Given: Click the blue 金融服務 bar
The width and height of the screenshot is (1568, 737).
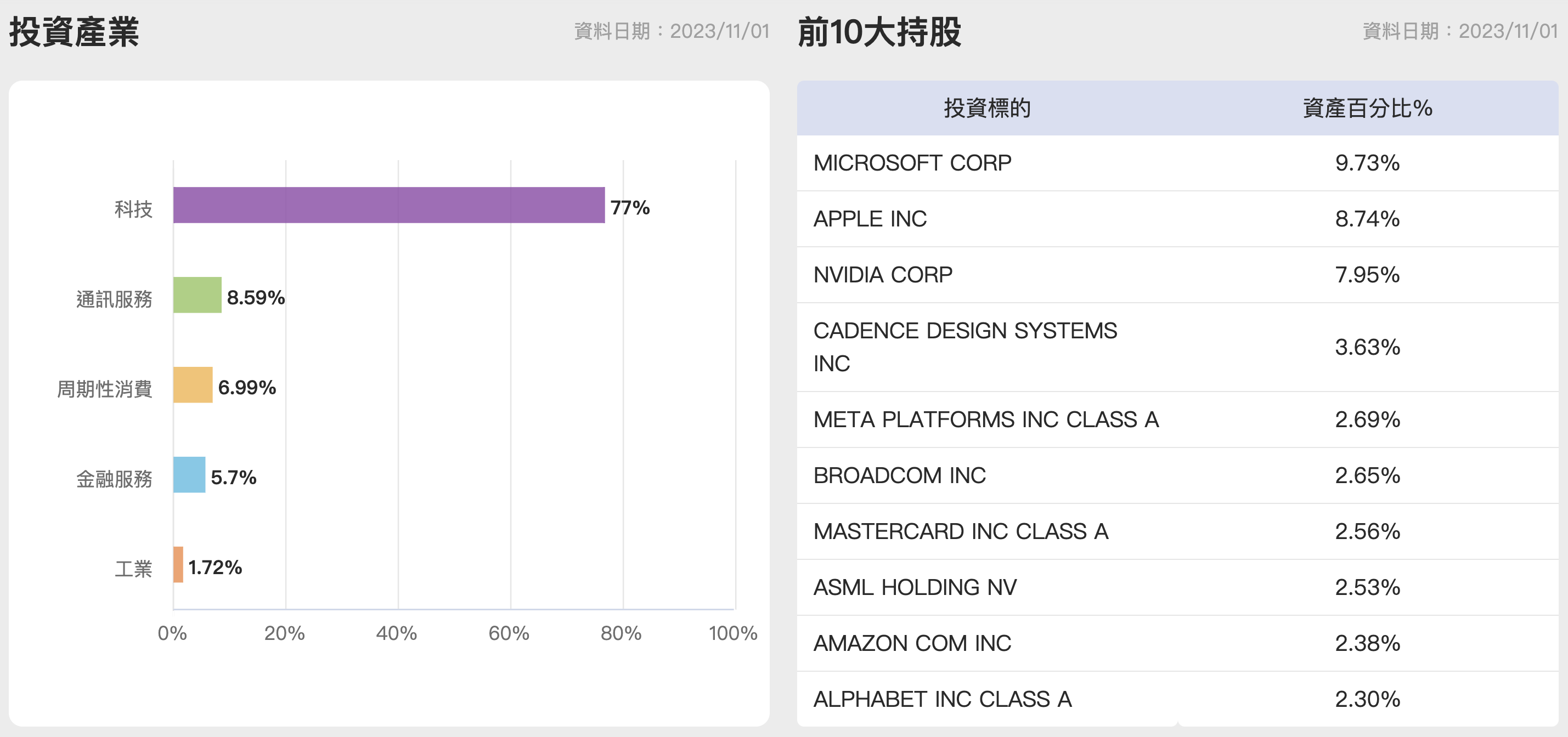Looking at the screenshot, I should (x=189, y=475).
